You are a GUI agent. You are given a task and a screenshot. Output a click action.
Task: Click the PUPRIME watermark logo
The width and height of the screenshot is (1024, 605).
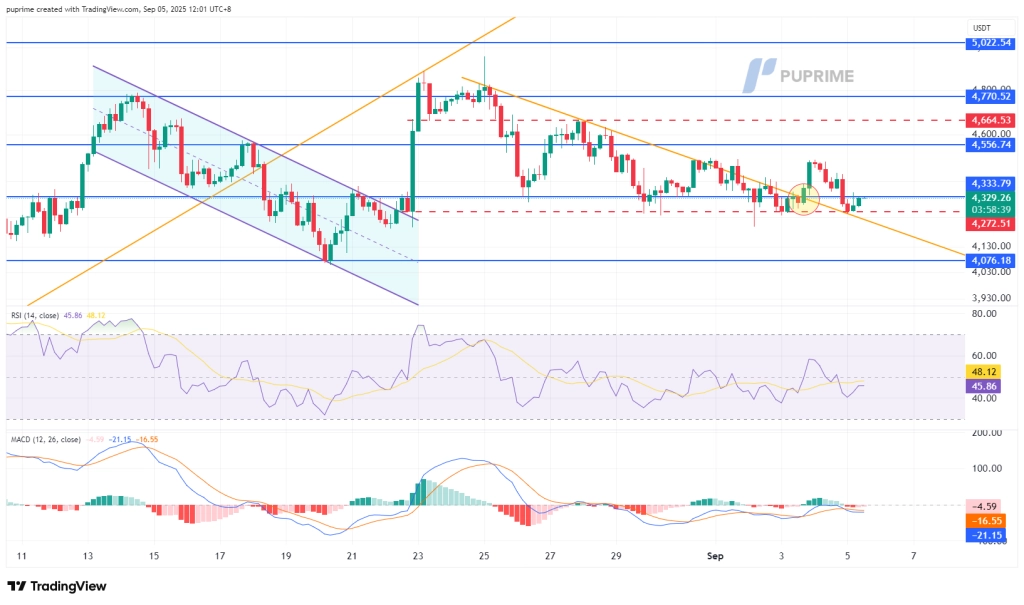pos(798,76)
